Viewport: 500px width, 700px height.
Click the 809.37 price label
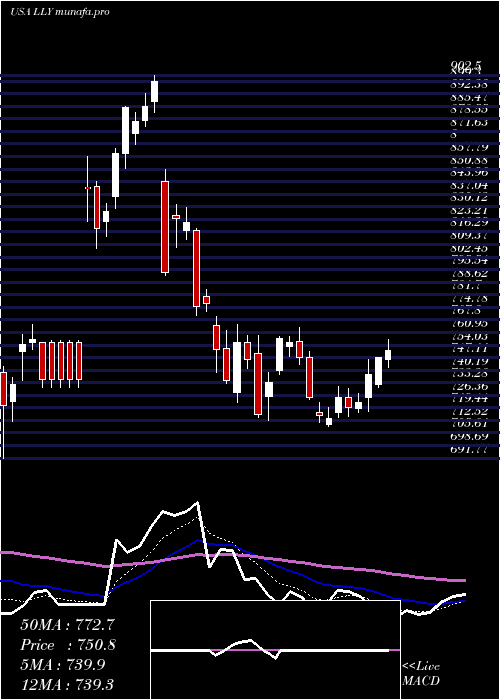tap(469, 235)
